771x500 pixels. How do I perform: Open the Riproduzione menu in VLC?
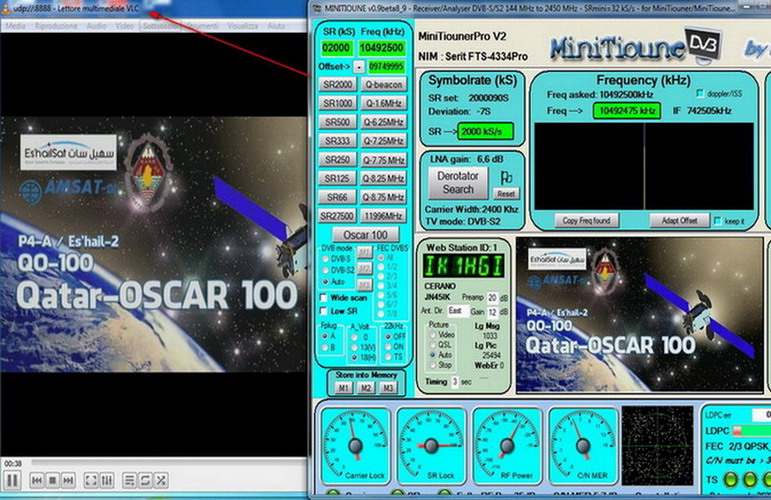56,26
